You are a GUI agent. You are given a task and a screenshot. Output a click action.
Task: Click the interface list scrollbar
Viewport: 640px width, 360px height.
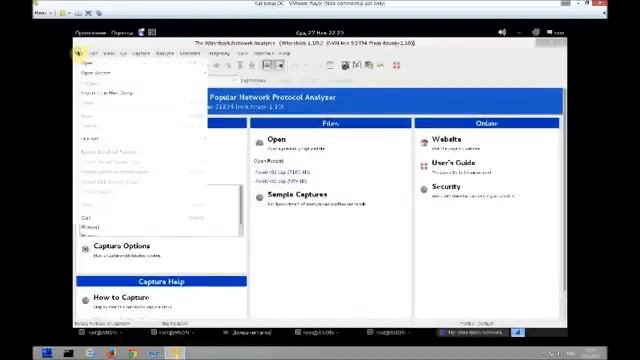point(241,205)
